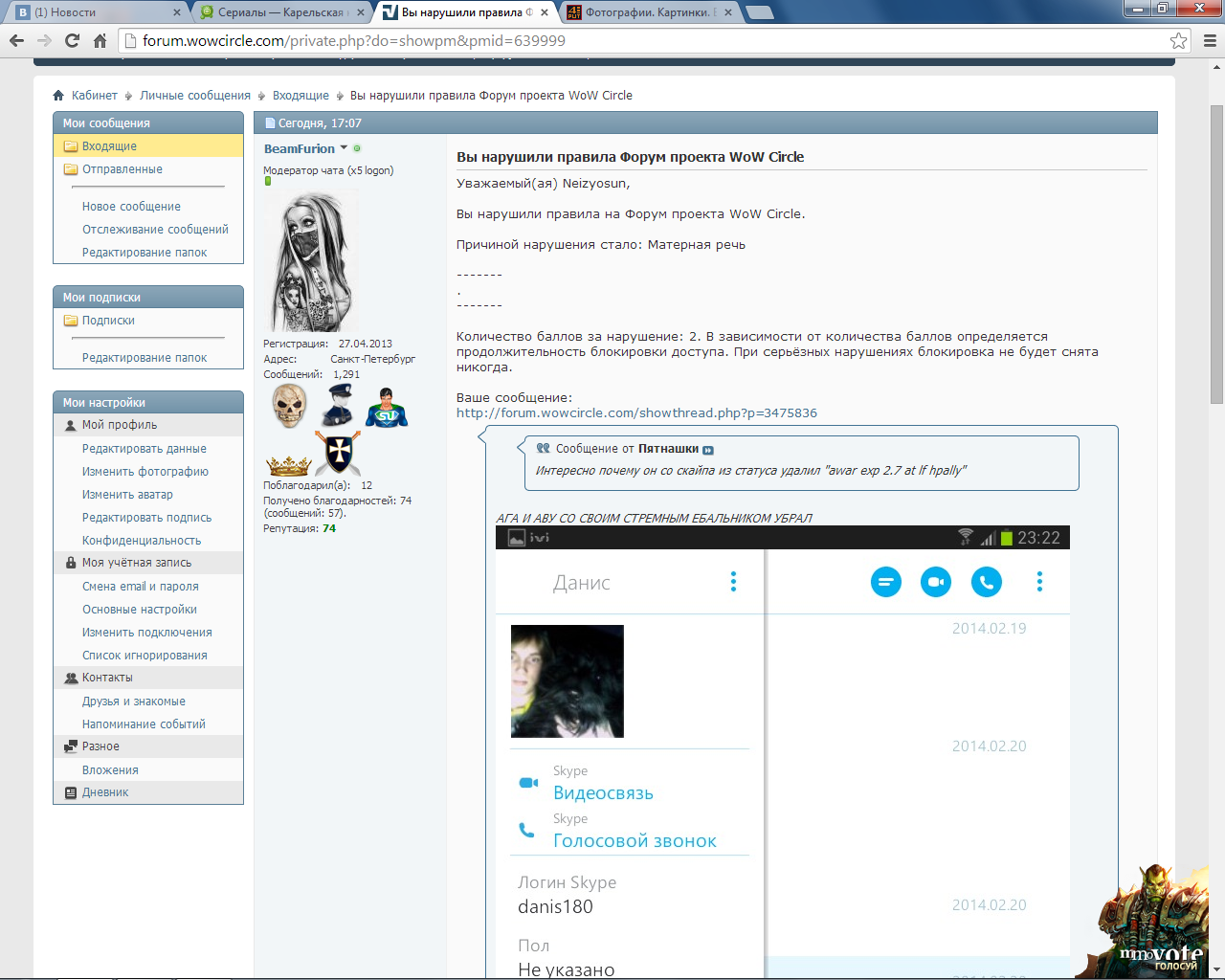This screenshot has width=1225, height=980.
Task: Open Редактирование папок under Мои сообщения
Action: click(145, 253)
